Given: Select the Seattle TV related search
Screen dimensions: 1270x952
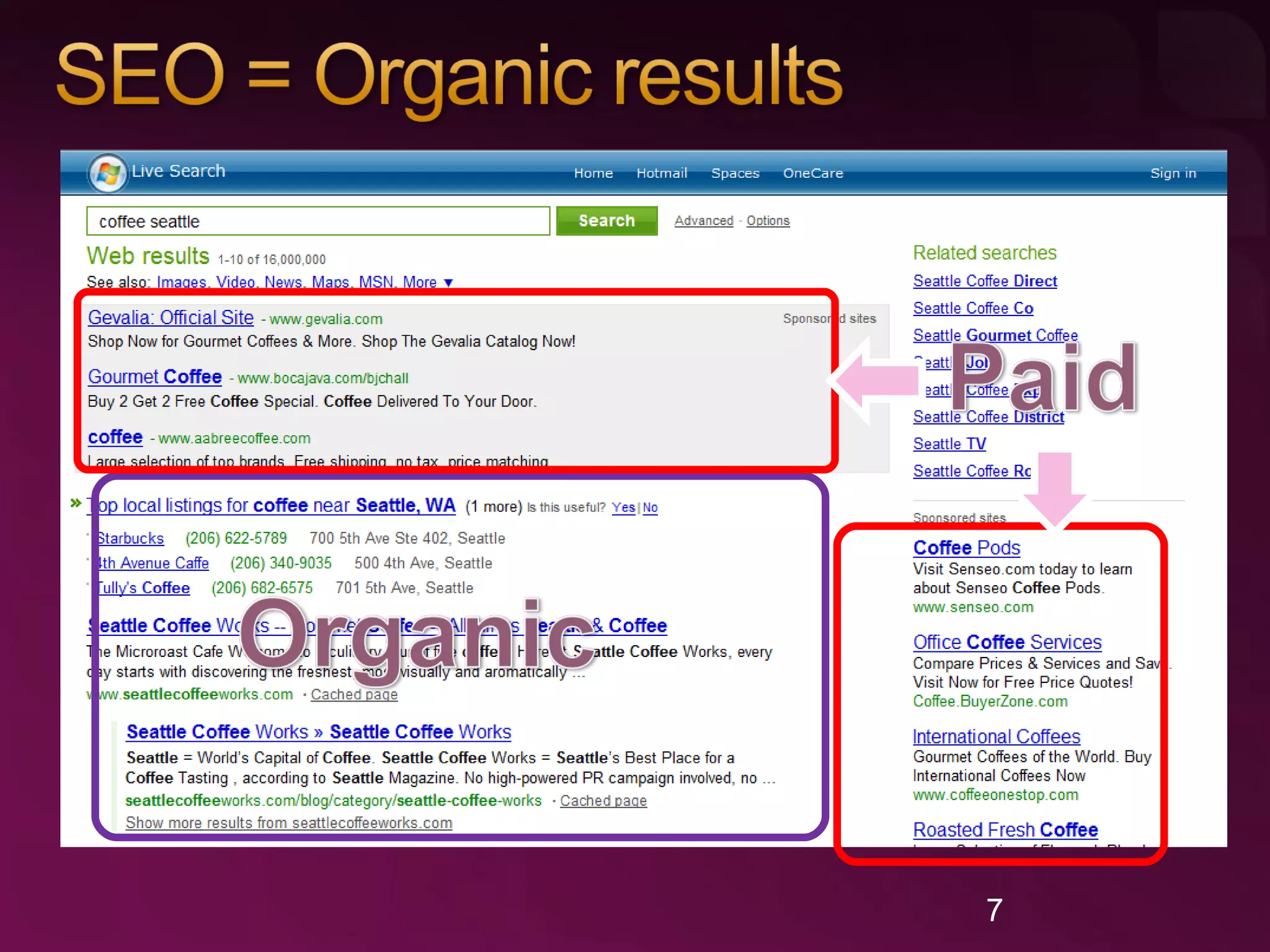Looking at the screenshot, I should (949, 444).
